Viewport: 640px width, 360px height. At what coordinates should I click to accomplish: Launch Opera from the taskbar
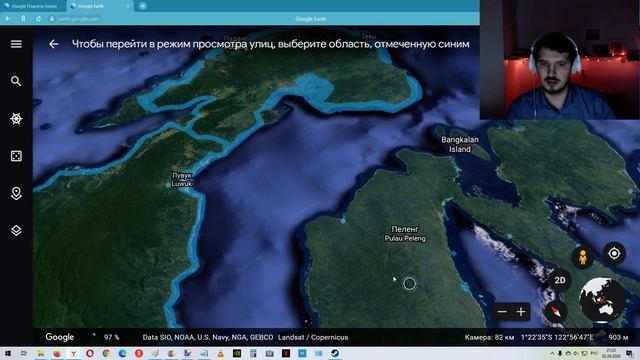pos(90,353)
